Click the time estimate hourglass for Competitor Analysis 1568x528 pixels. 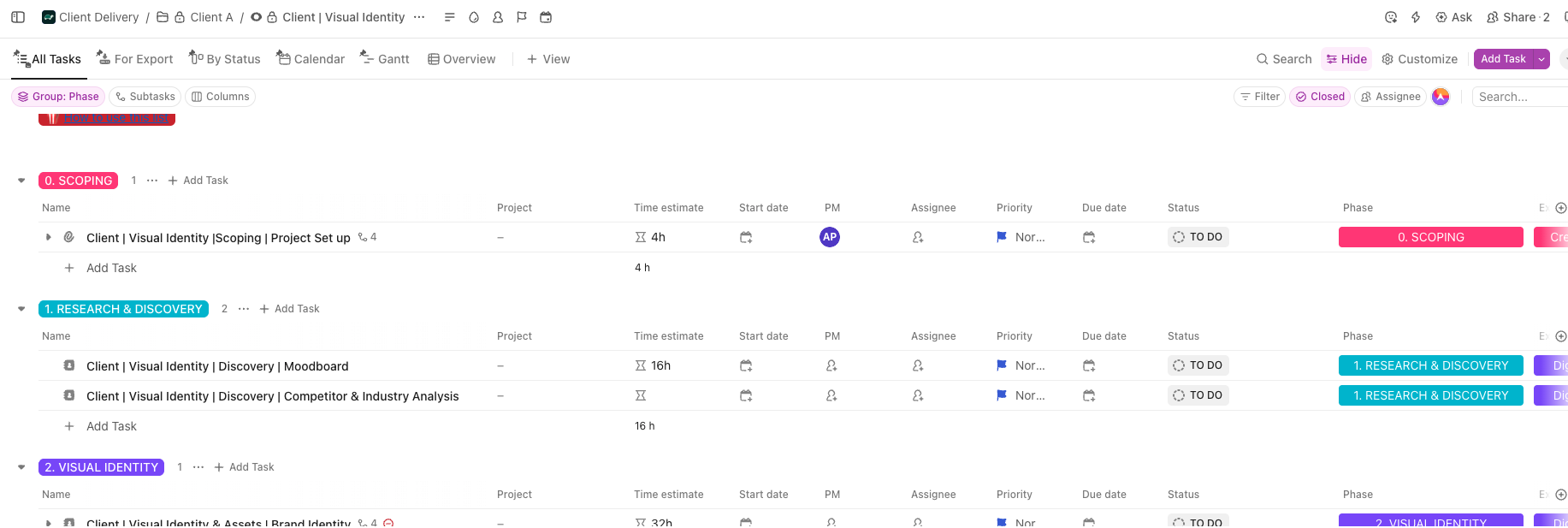point(641,395)
